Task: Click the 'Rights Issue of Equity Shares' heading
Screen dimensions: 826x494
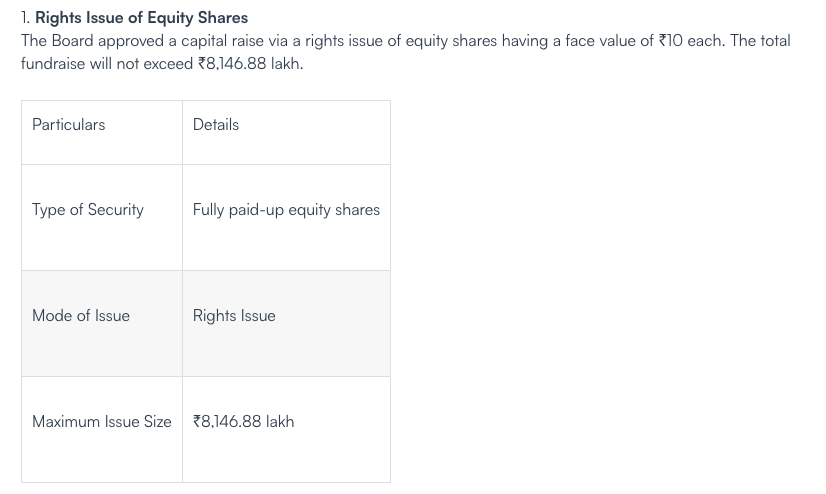Action: pos(141,18)
